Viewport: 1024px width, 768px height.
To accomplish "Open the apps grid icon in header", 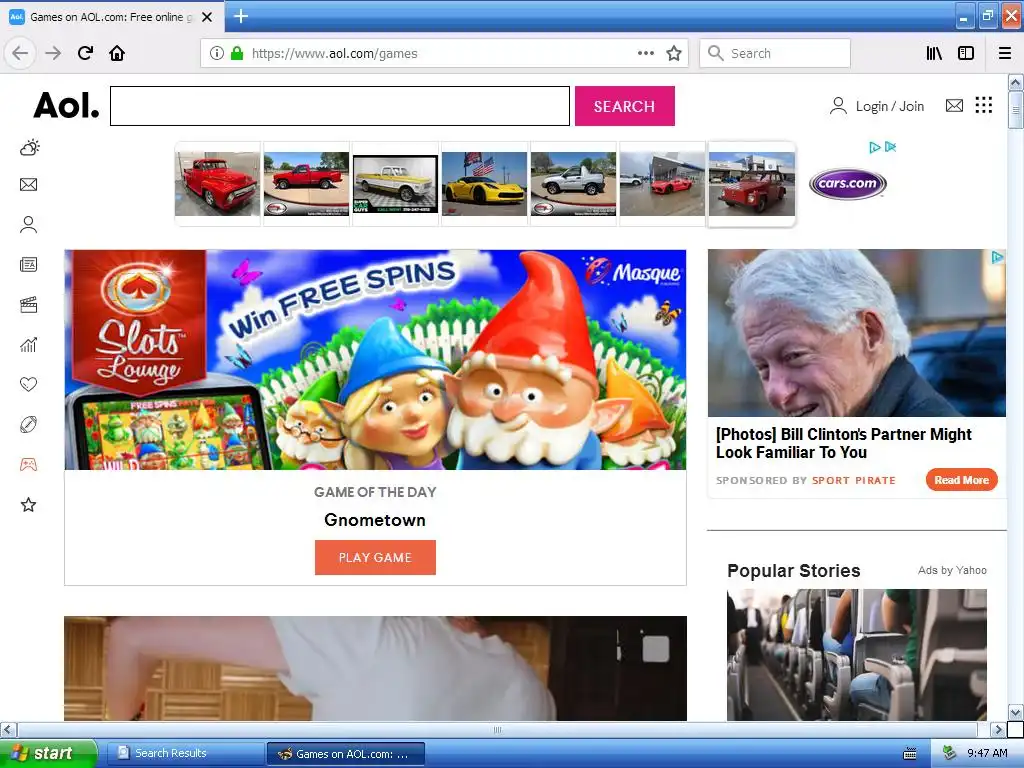I will pyautogui.click(x=984, y=105).
